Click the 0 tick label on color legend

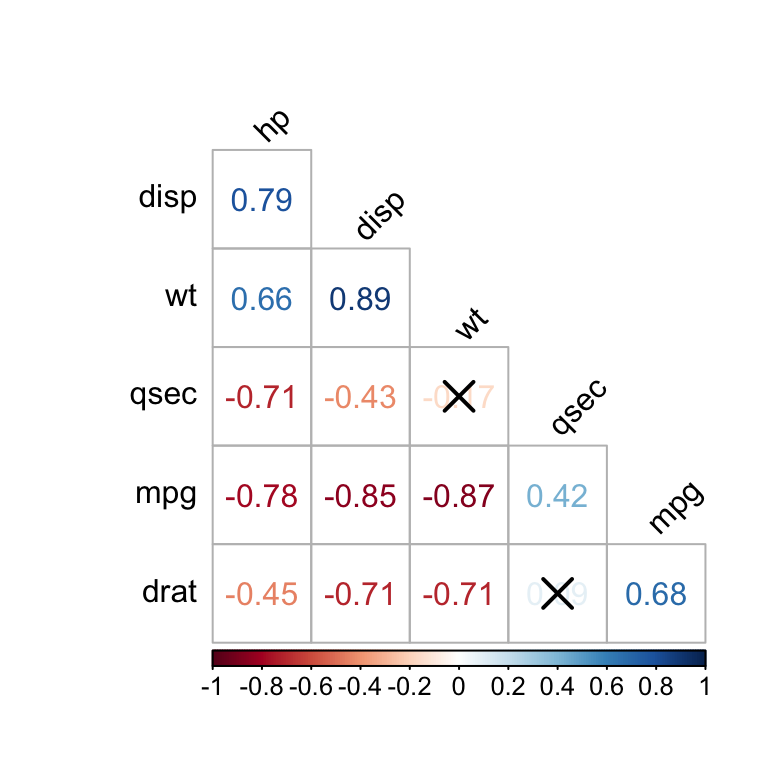tap(458, 686)
